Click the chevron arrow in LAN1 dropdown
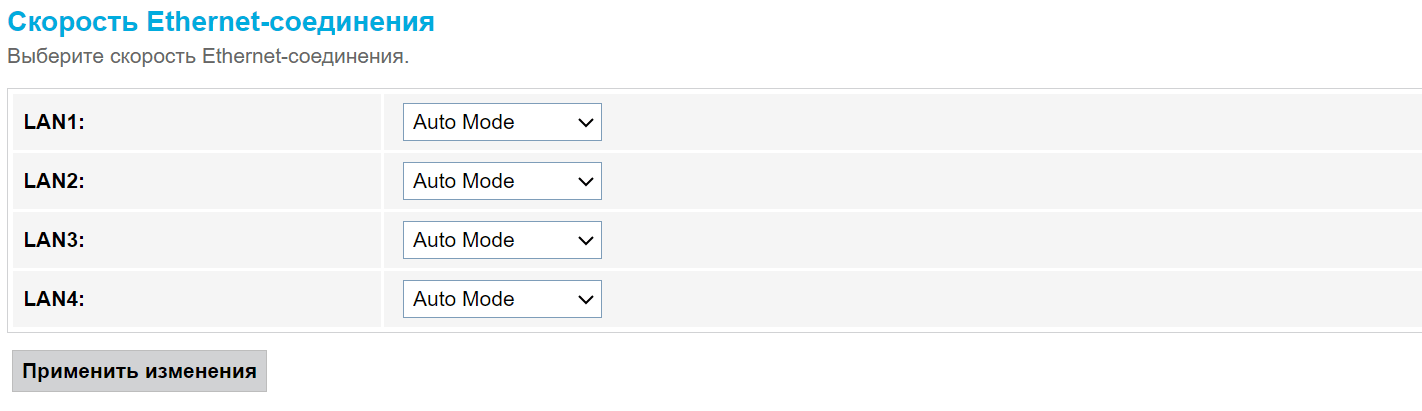This screenshot has height=411, width=1422. click(585, 123)
